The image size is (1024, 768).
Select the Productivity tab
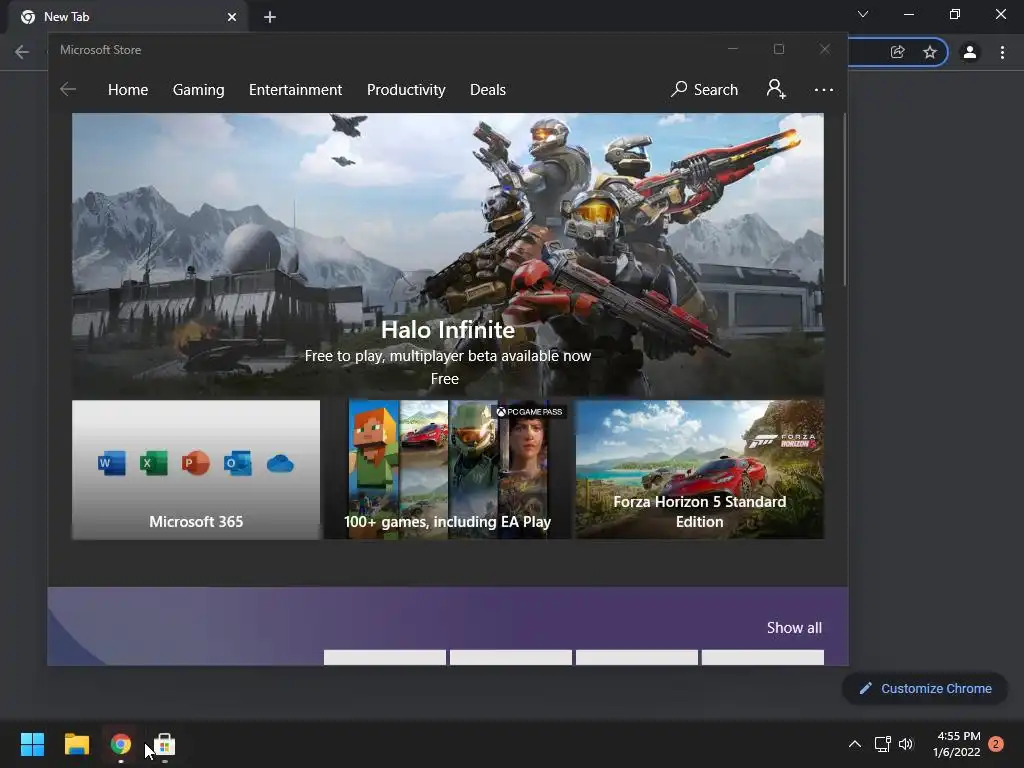406,89
